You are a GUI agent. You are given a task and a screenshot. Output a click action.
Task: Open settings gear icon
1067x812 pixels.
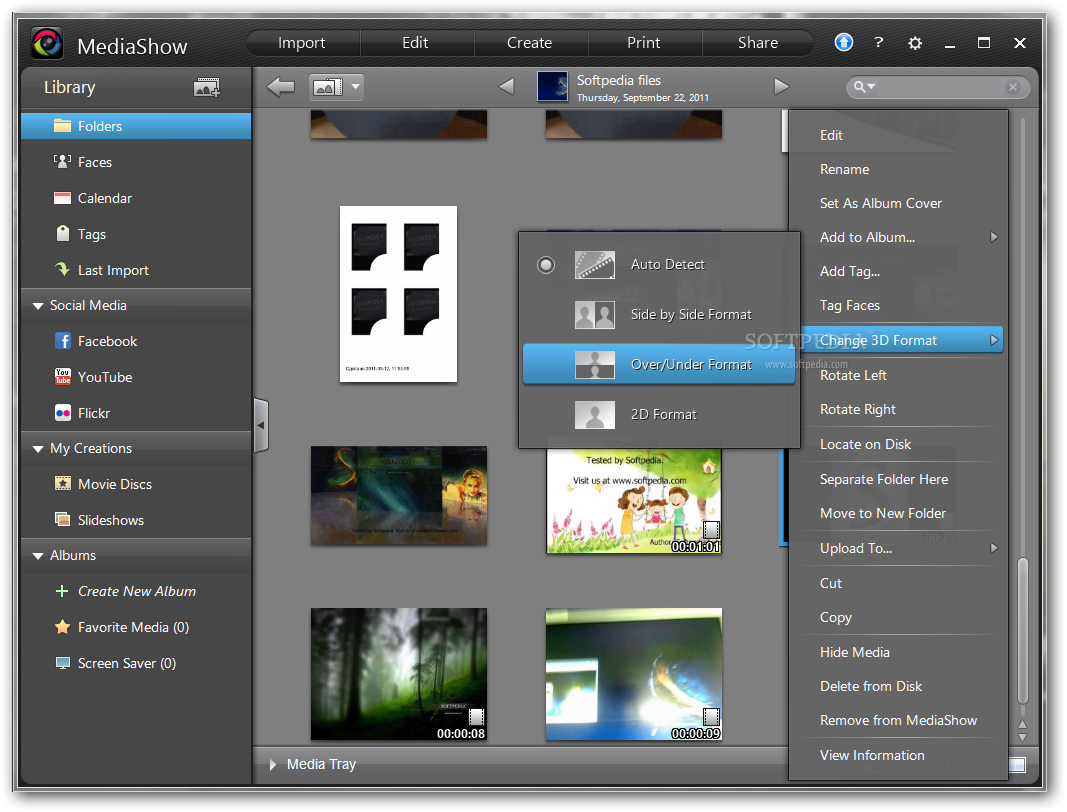915,43
